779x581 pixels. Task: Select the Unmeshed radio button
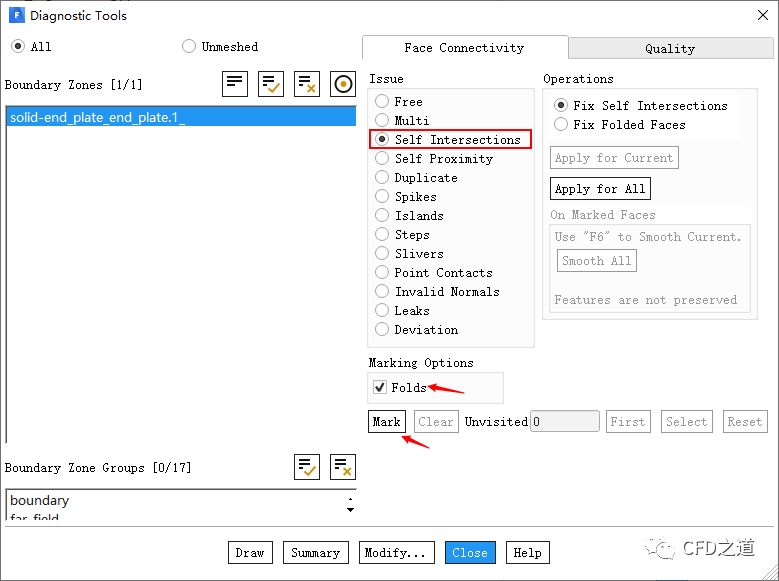(x=189, y=47)
